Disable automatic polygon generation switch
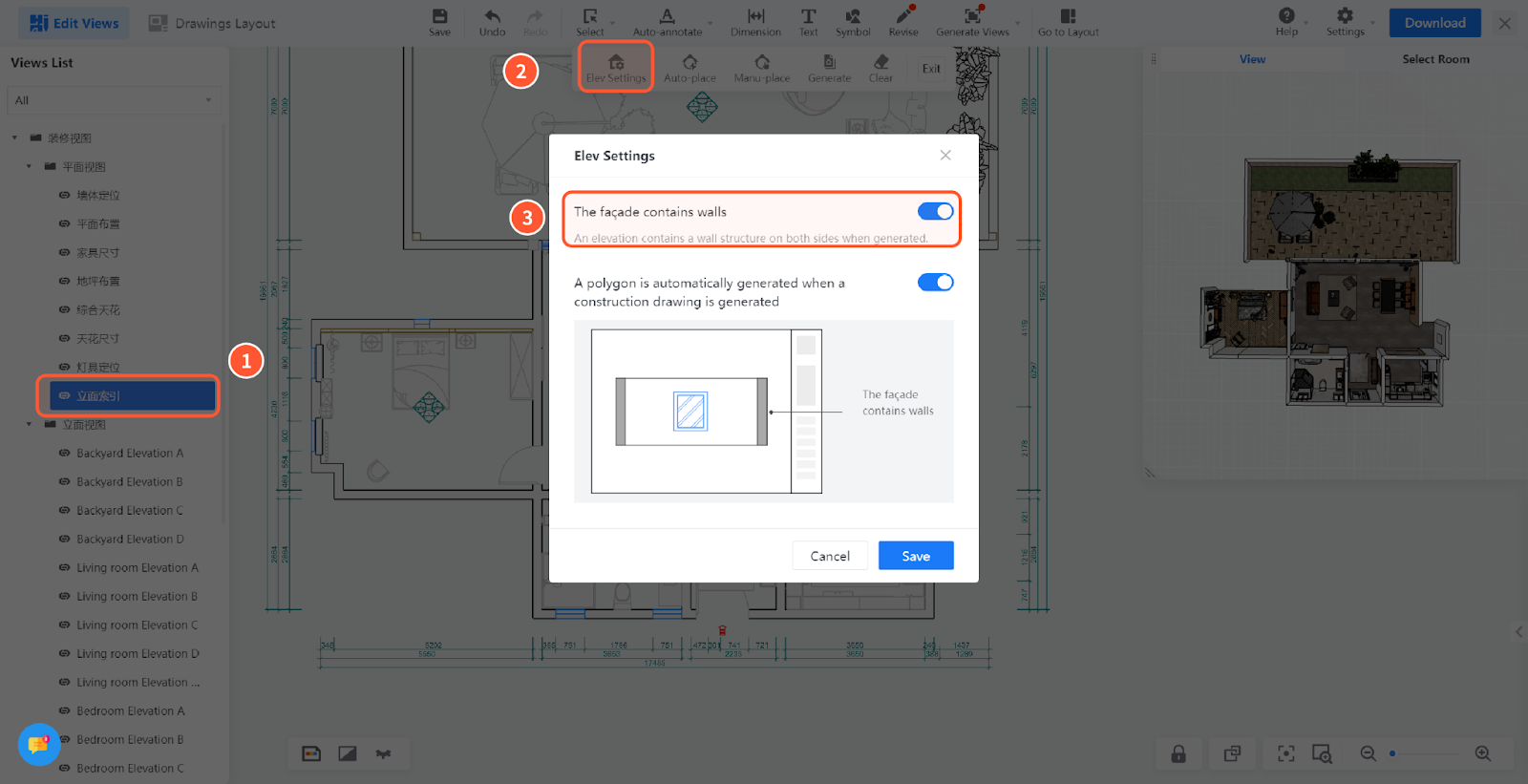This screenshot has width=1528, height=784. [x=935, y=282]
